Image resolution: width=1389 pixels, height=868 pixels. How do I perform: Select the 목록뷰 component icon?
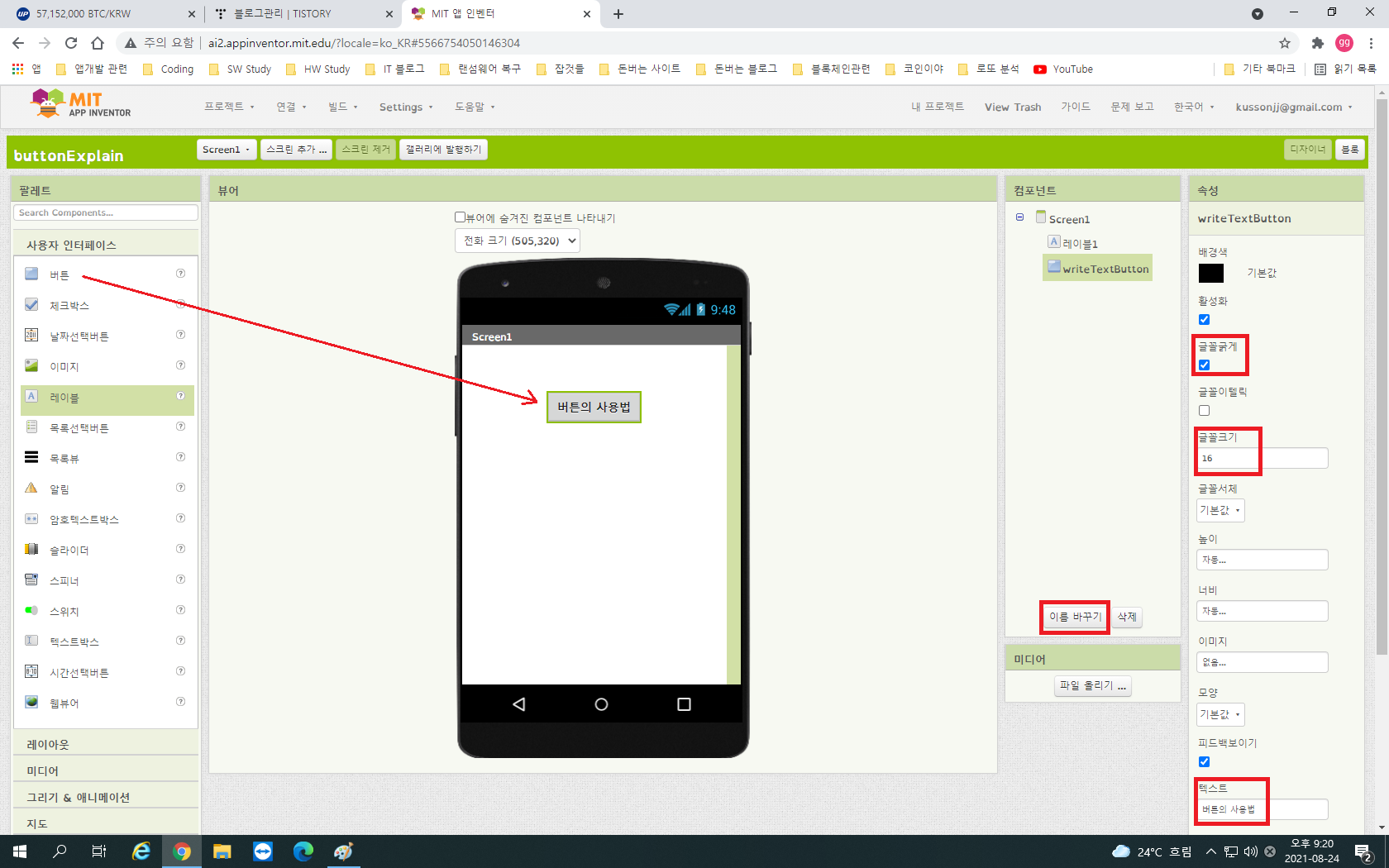31,457
